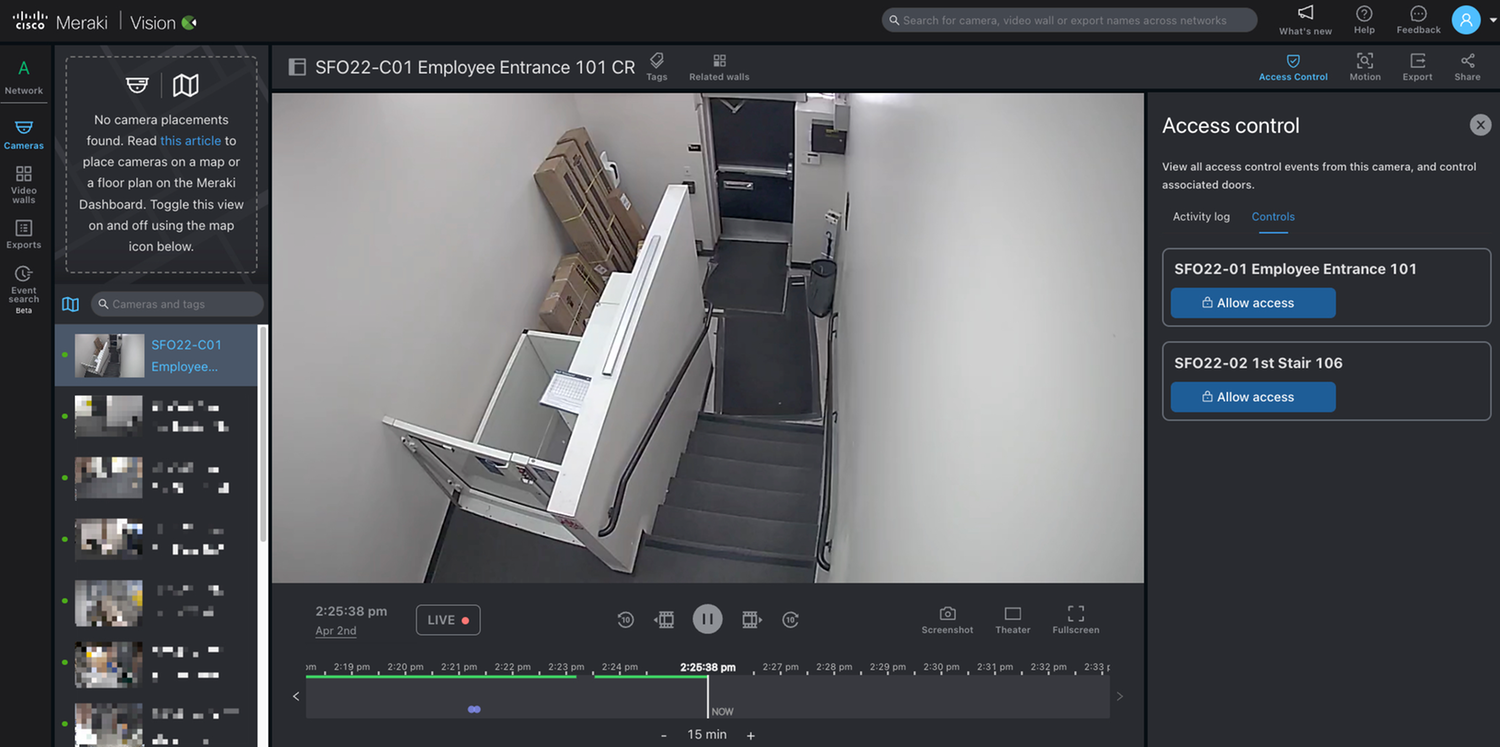
Task: Toggle the map view with map icon
Action: 70,303
